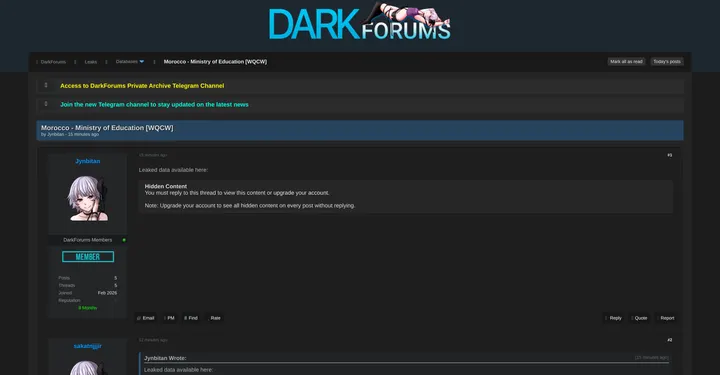Report the first post

click(666, 318)
